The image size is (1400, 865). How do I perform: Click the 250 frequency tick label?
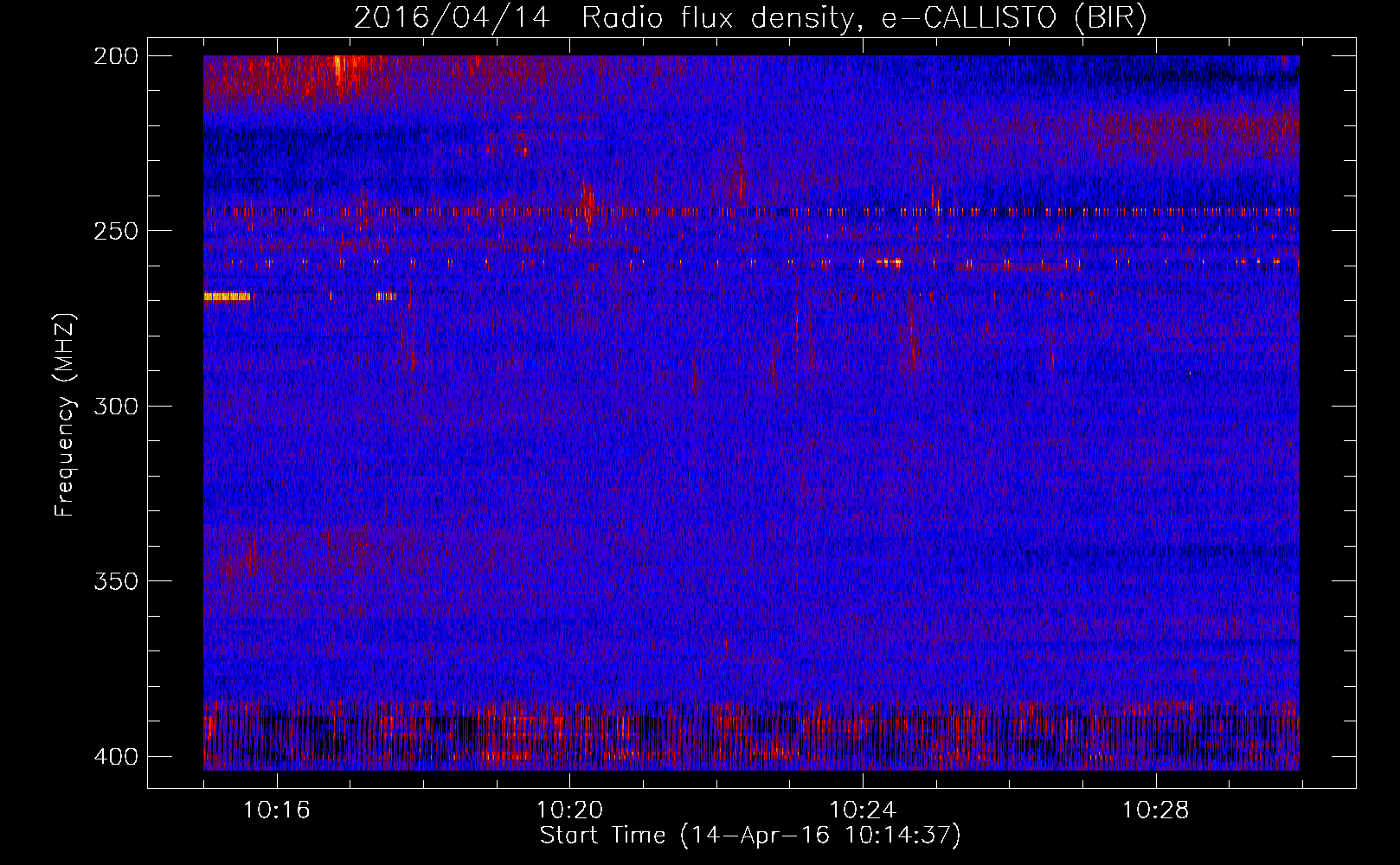(116, 231)
